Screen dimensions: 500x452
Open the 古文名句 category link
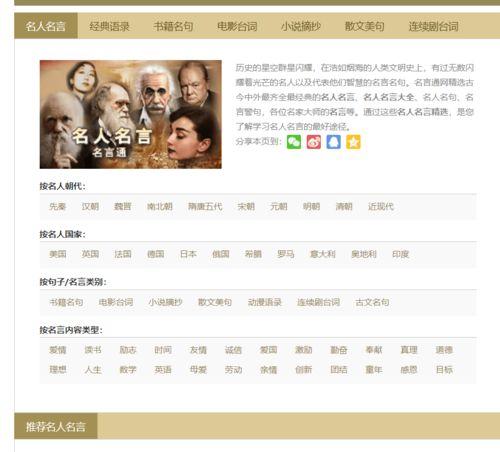click(372, 302)
